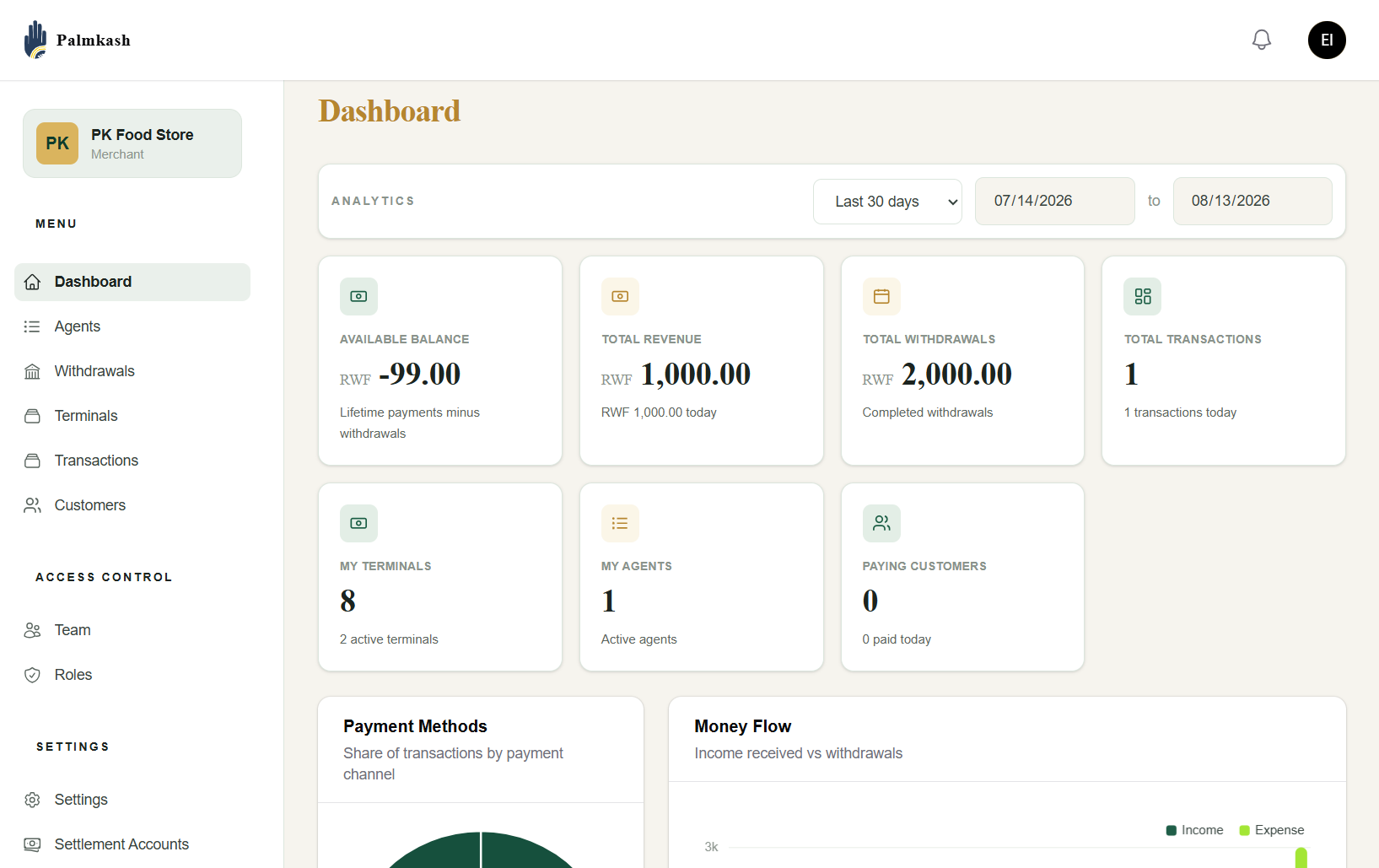Open the EI user avatar menu
Viewport: 1379px width, 868px height.
click(1327, 40)
